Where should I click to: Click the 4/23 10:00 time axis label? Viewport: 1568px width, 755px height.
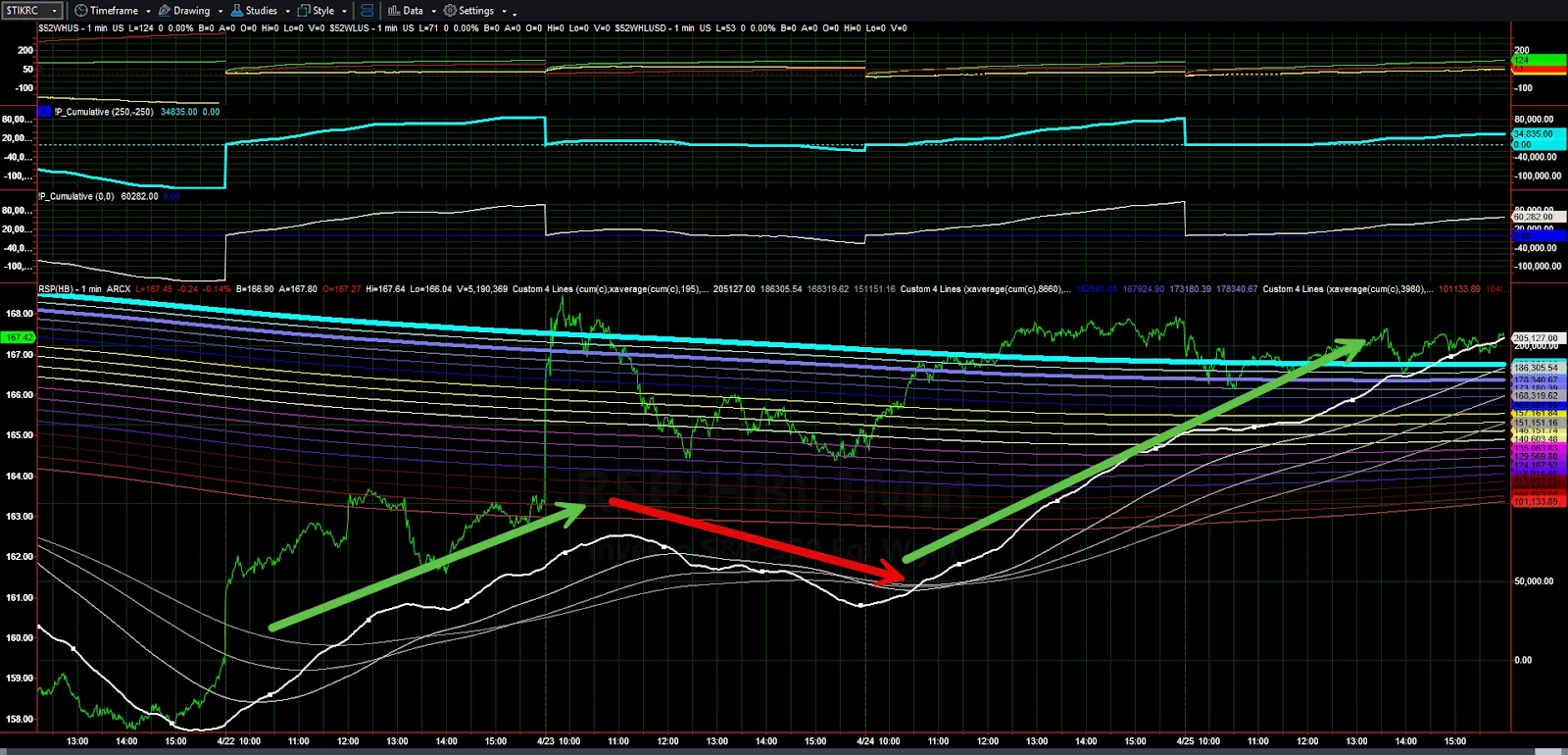coord(559,741)
